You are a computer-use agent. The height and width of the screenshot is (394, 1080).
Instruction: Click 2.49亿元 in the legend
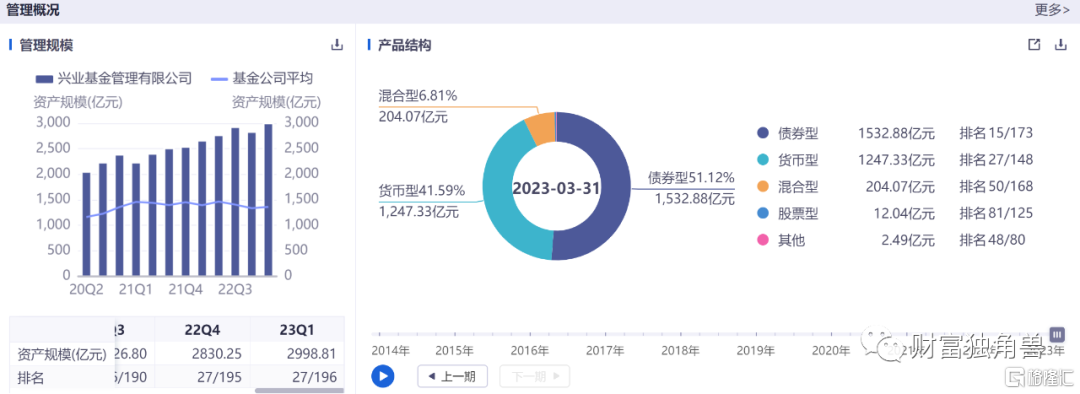tap(907, 240)
